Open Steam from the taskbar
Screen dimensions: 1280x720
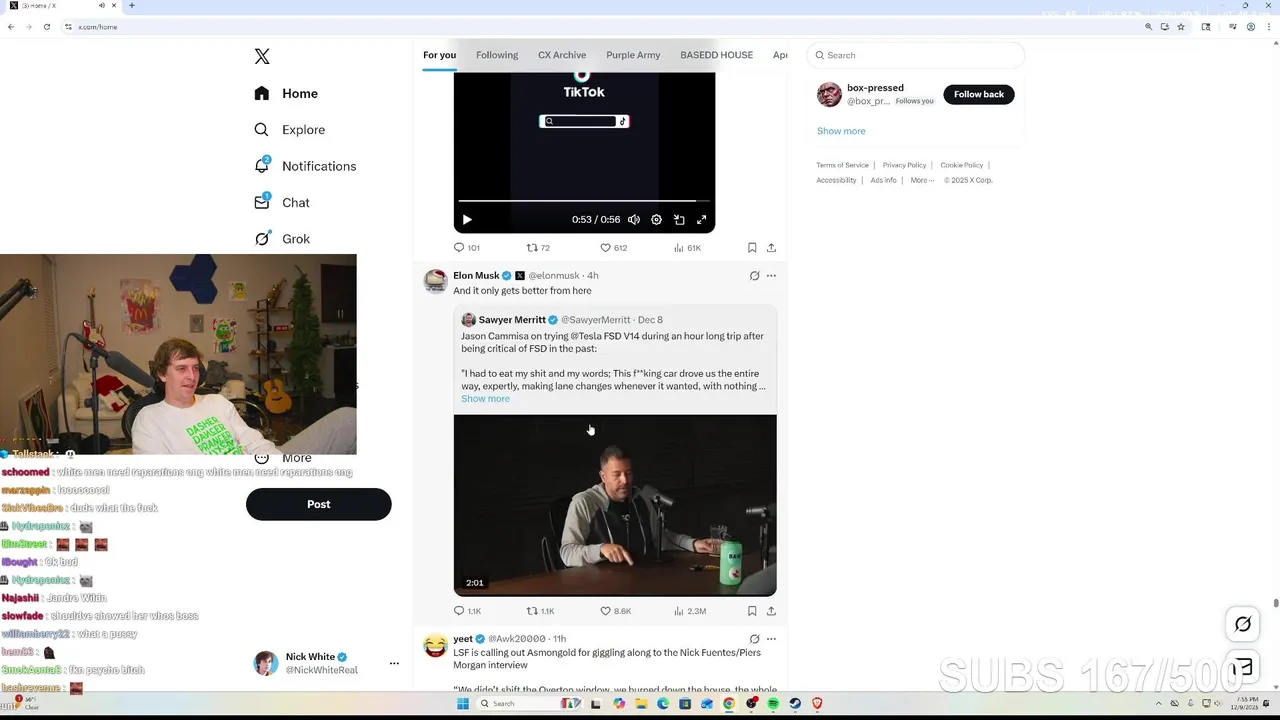click(795, 704)
